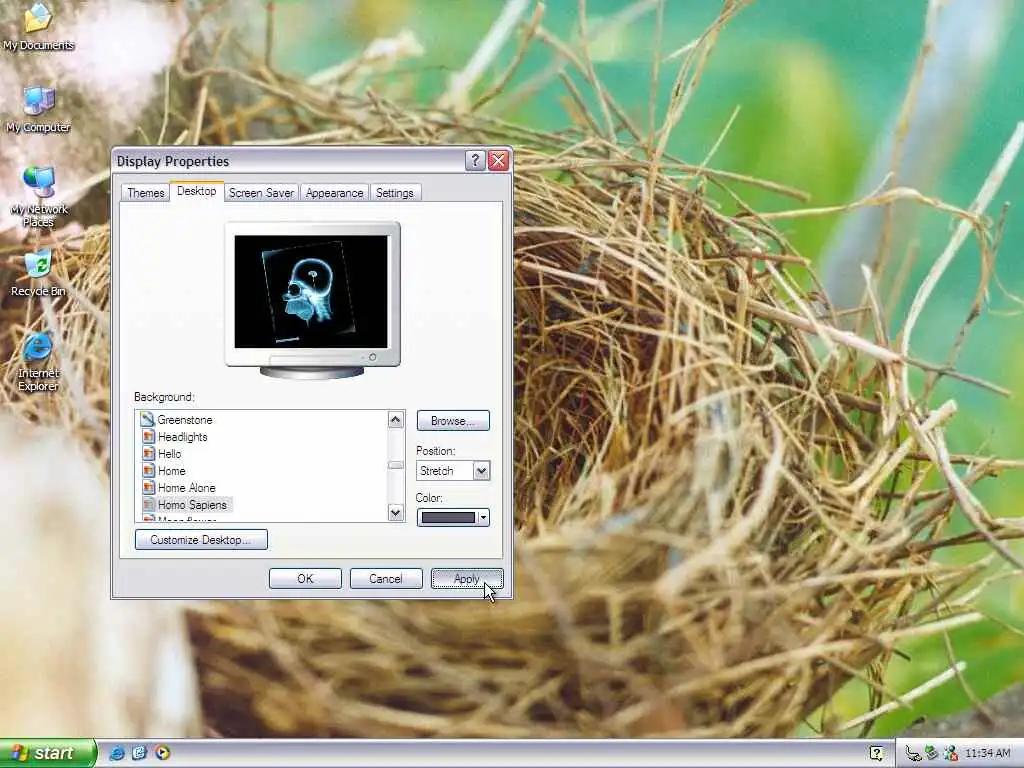Click the 11:34 AM taskbar clock
The image size is (1024, 768).
coord(987,754)
